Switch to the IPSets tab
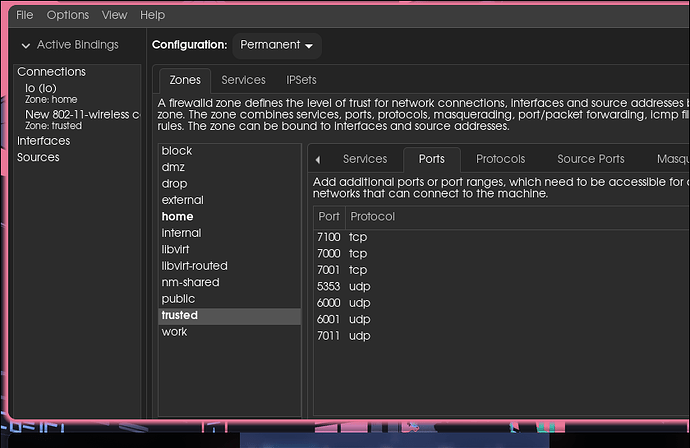The height and width of the screenshot is (448, 690). [301, 80]
